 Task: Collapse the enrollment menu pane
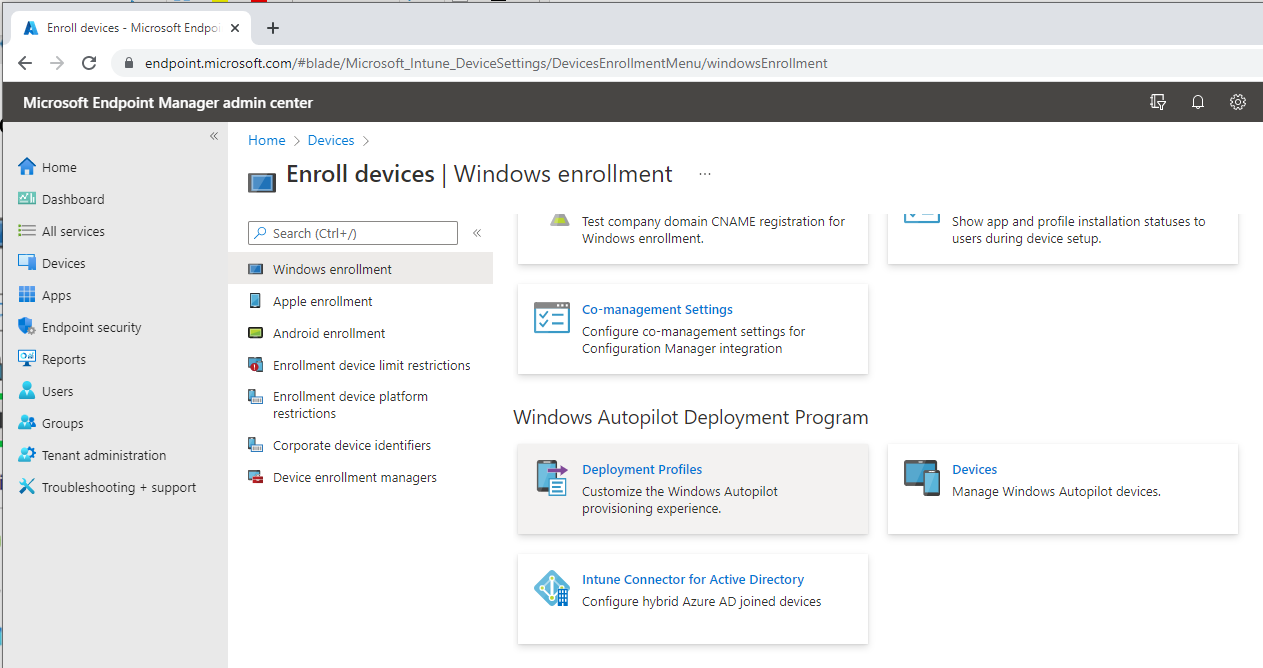click(x=477, y=233)
